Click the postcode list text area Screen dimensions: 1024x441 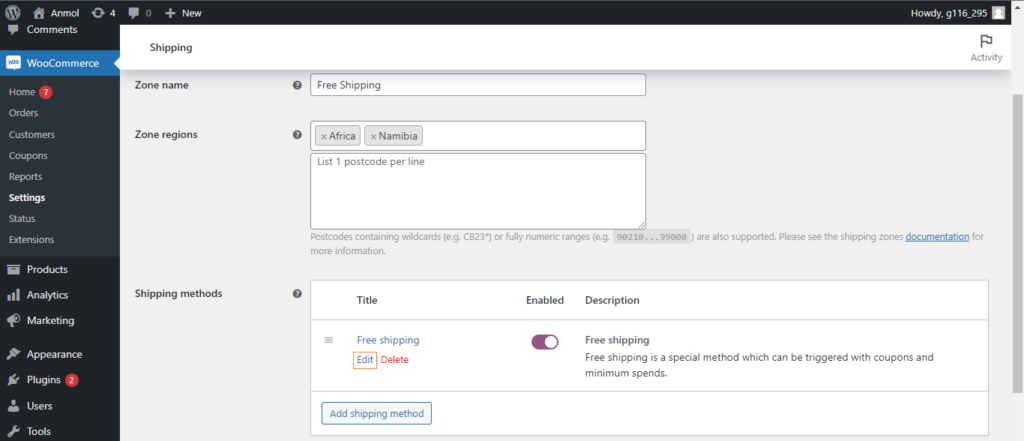(x=478, y=191)
